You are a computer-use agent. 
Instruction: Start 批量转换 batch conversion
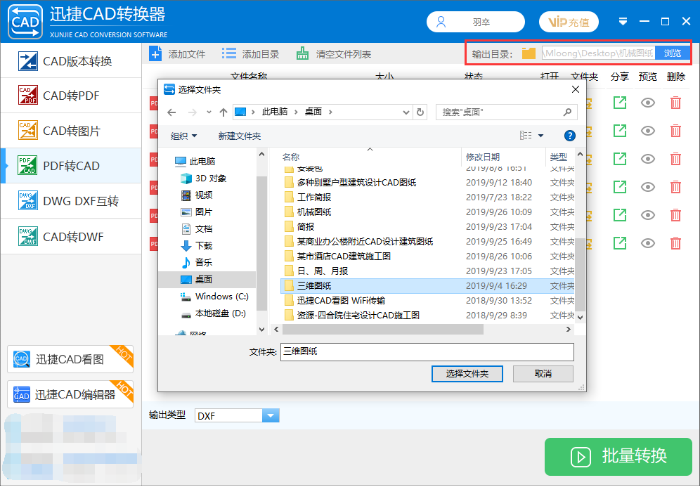pos(618,457)
